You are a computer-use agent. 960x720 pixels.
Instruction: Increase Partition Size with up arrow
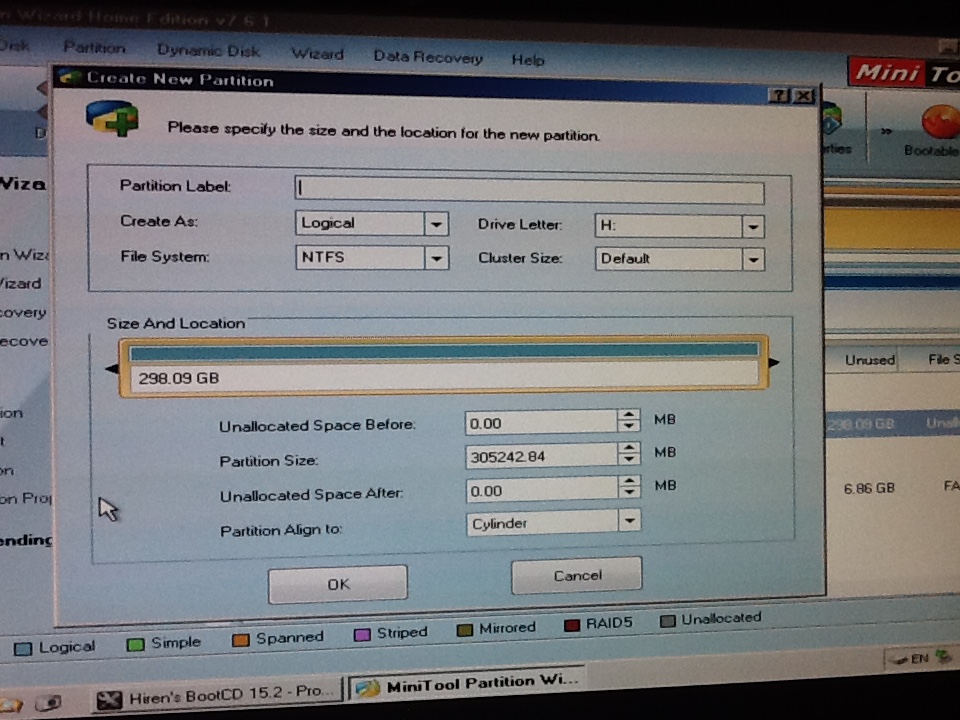tap(629, 449)
